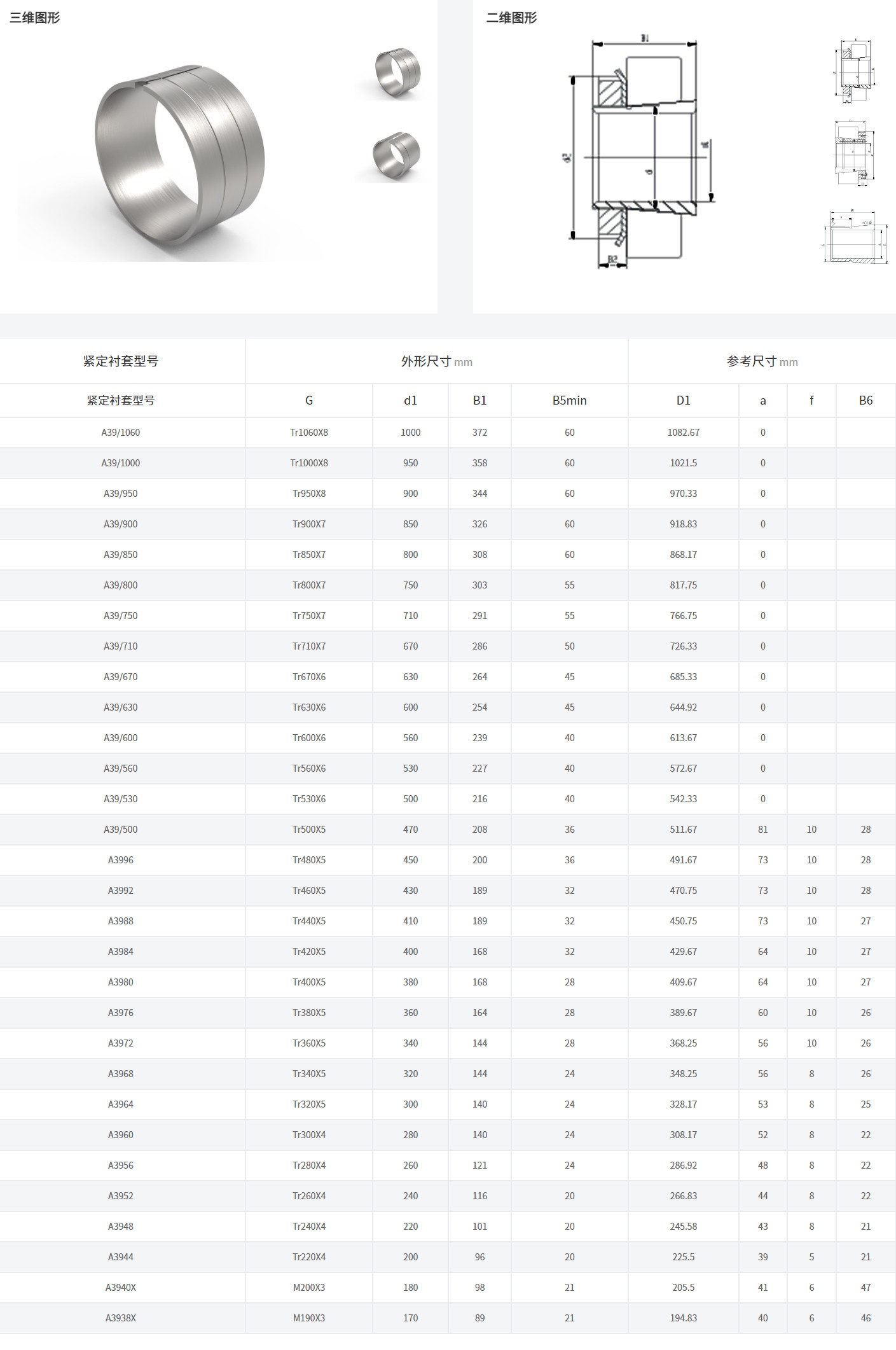The height and width of the screenshot is (1350, 896).
Task: Select model A3980 row label
Action: 121,982
